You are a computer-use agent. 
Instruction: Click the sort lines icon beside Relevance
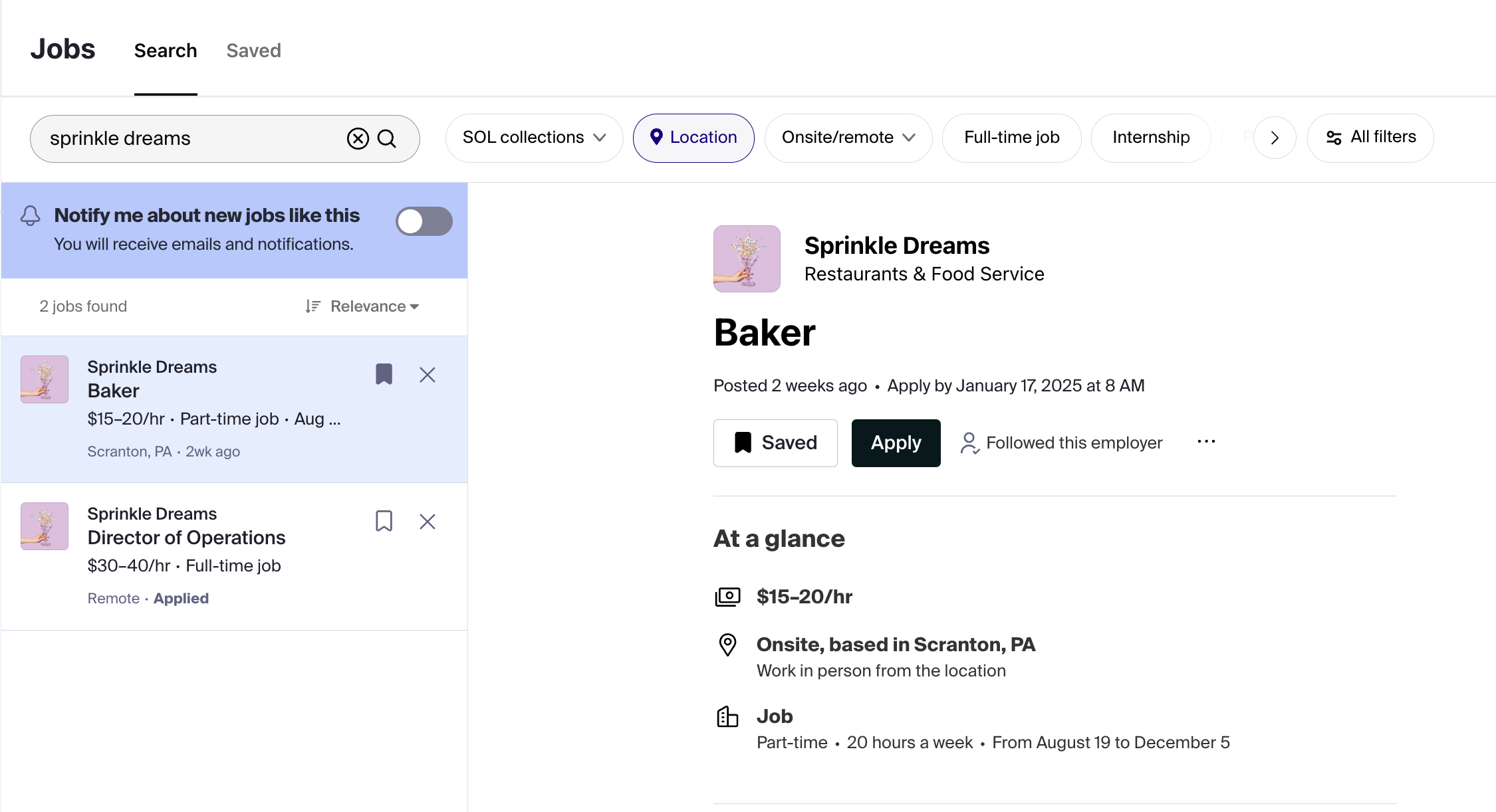coord(313,306)
